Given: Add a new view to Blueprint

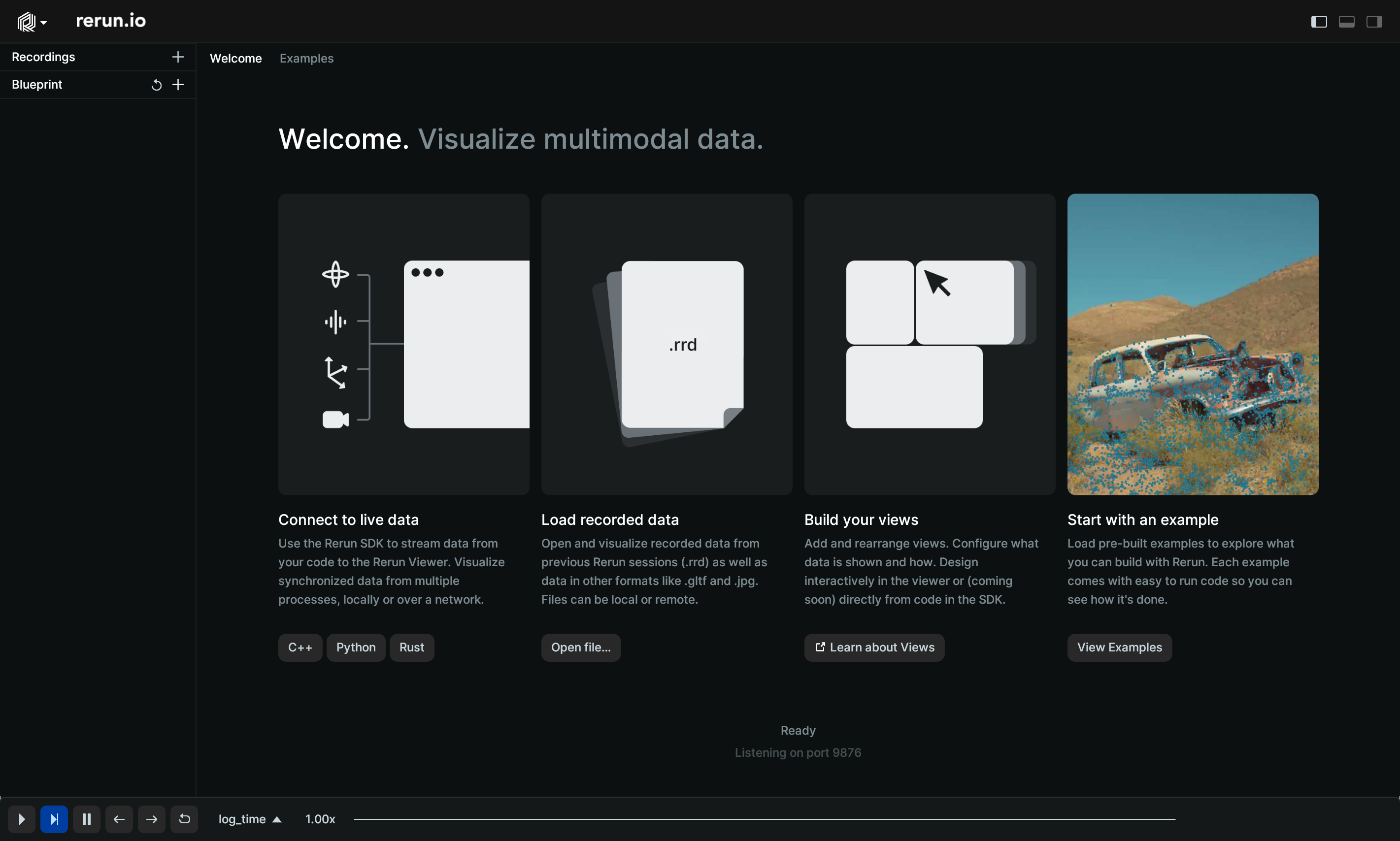Looking at the screenshot, I should 178,84.
